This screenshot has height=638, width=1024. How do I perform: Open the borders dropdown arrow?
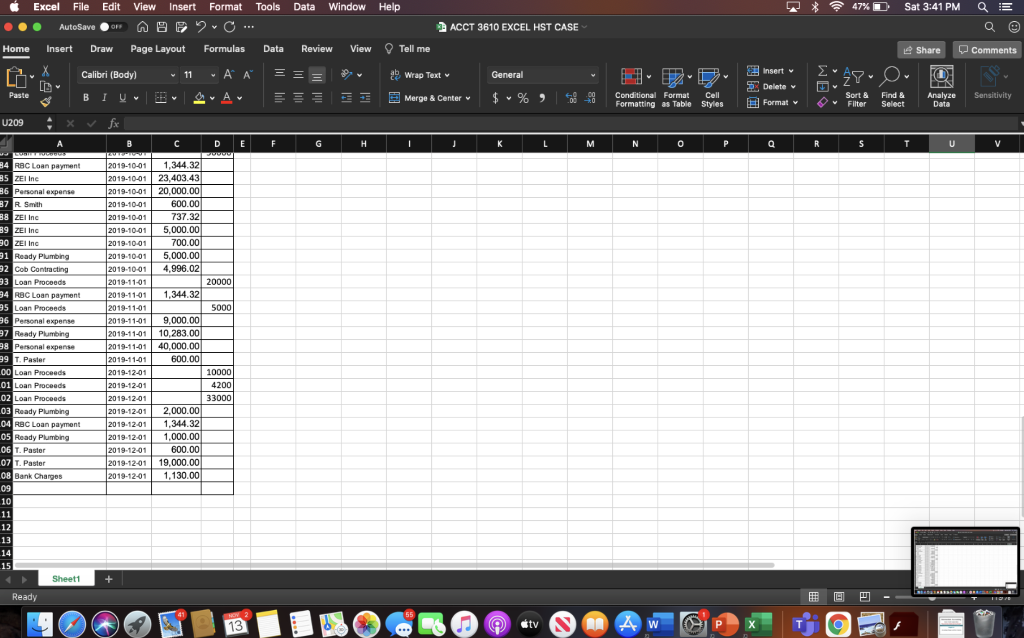tap(174, 98)
